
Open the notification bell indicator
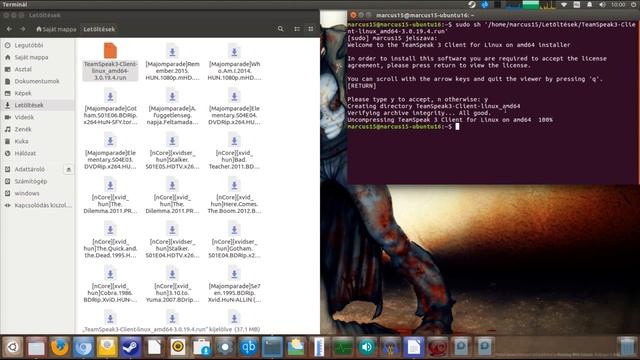(x=589, y=4)
